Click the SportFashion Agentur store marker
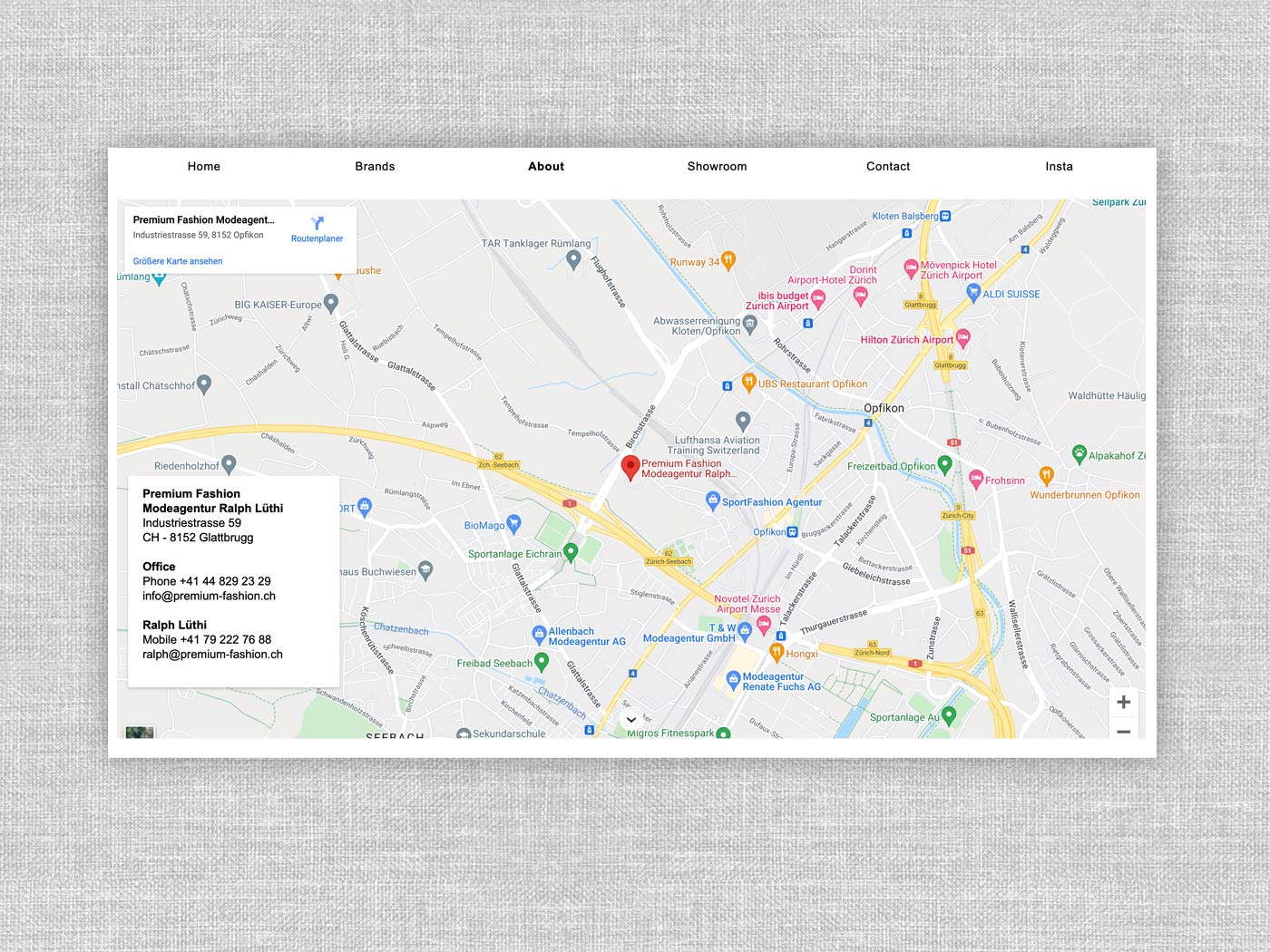The width and height of the screenshot is (1270, 952). click(x=713, y=500)
